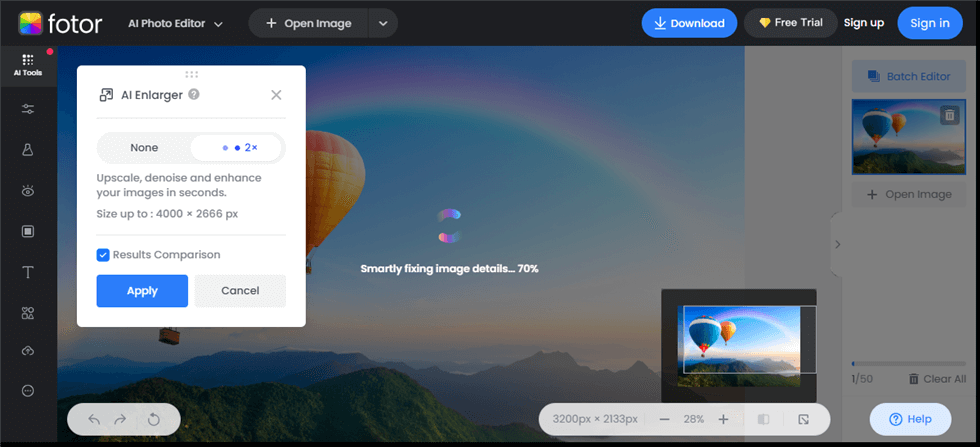Open the arrow dropdown beside Open Image

point(383,24)
